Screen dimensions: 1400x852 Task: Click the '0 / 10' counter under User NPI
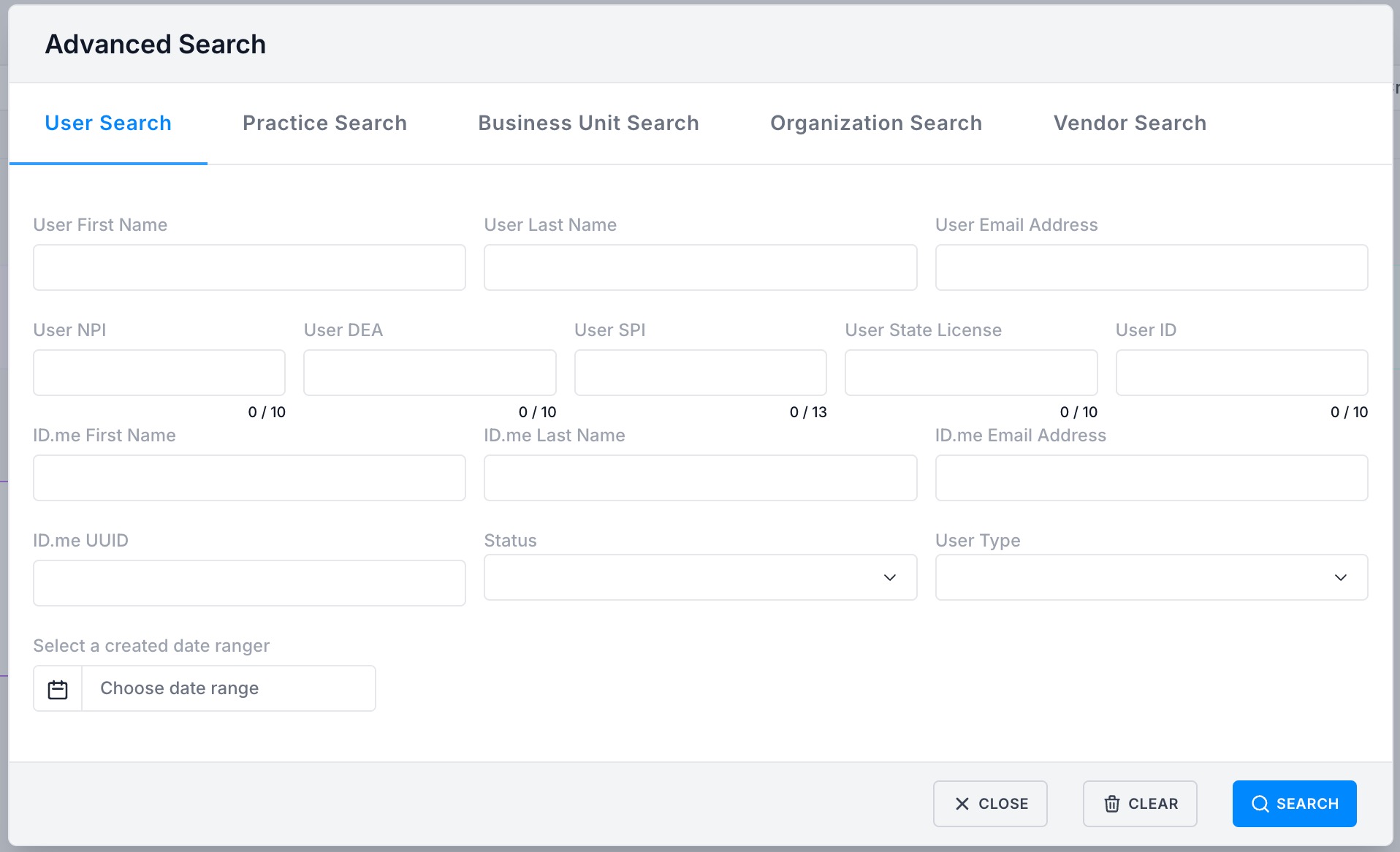pyautogui.click(x=267, y=412)
